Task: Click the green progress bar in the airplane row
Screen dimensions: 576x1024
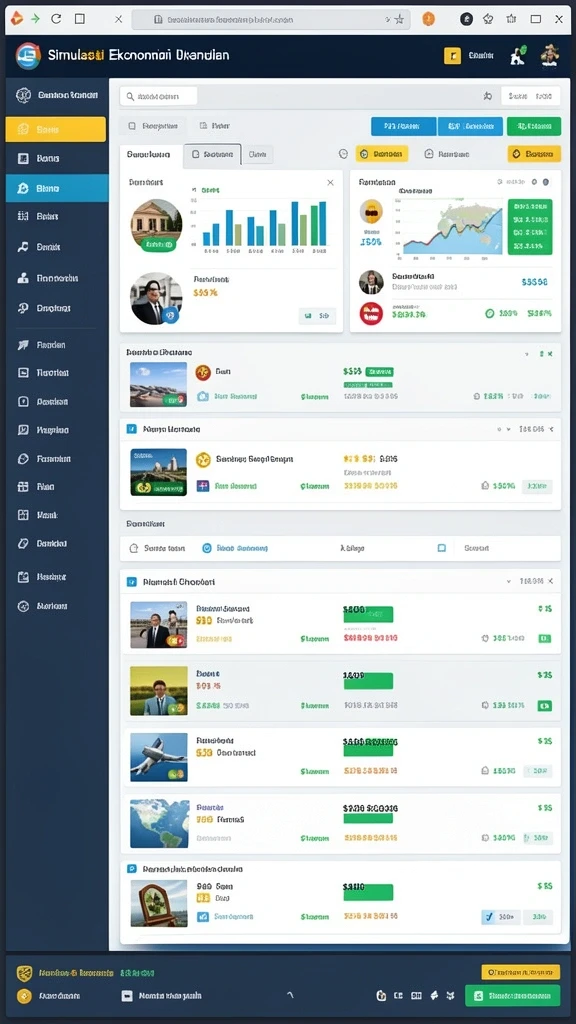Action: tap(368, 748)
